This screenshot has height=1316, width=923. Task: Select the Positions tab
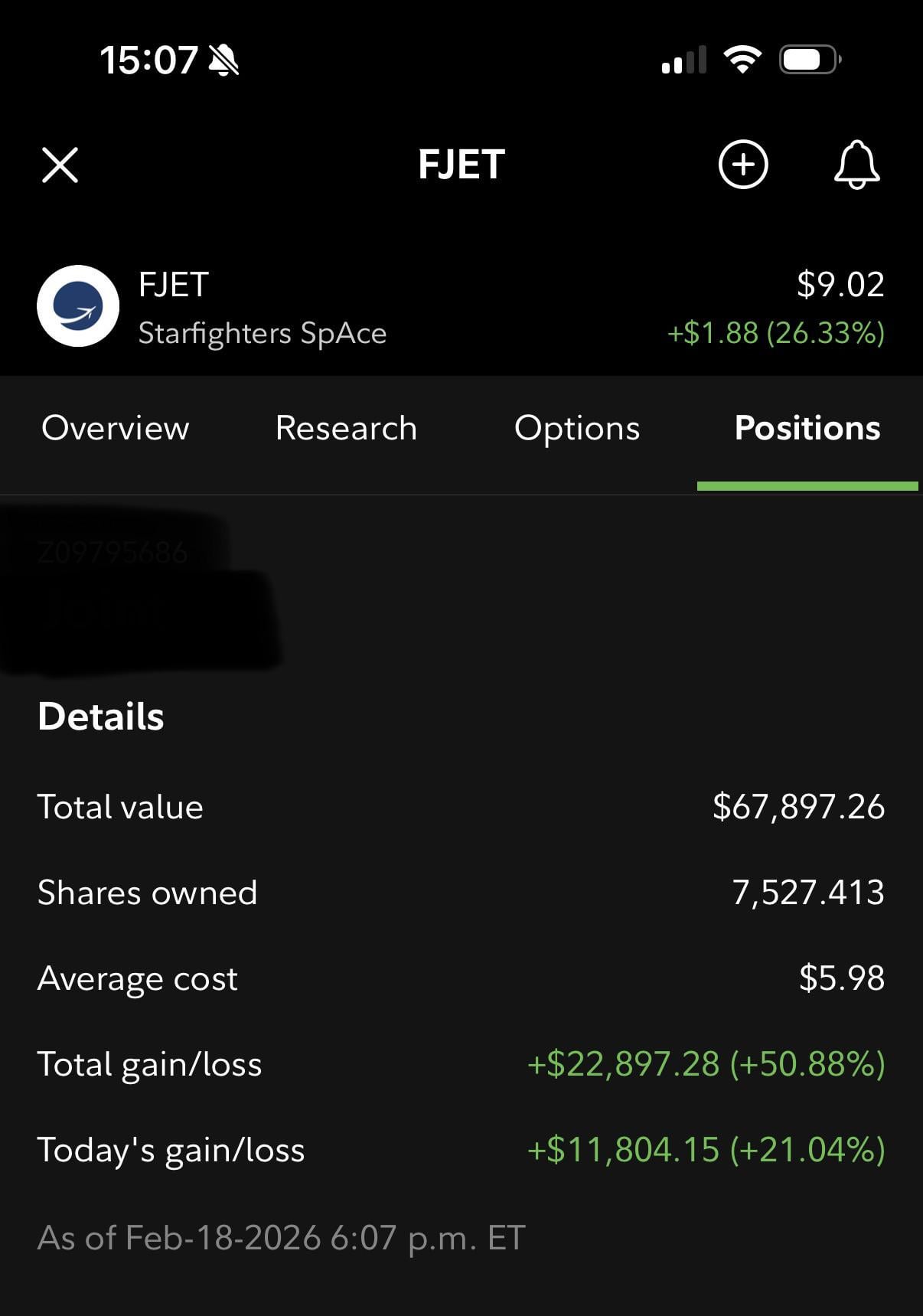807,428
